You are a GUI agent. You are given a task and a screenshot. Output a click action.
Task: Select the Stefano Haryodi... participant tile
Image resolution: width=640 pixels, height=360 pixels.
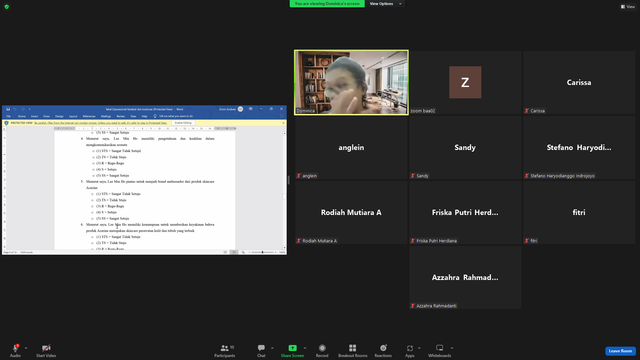(x=579, y=147)
